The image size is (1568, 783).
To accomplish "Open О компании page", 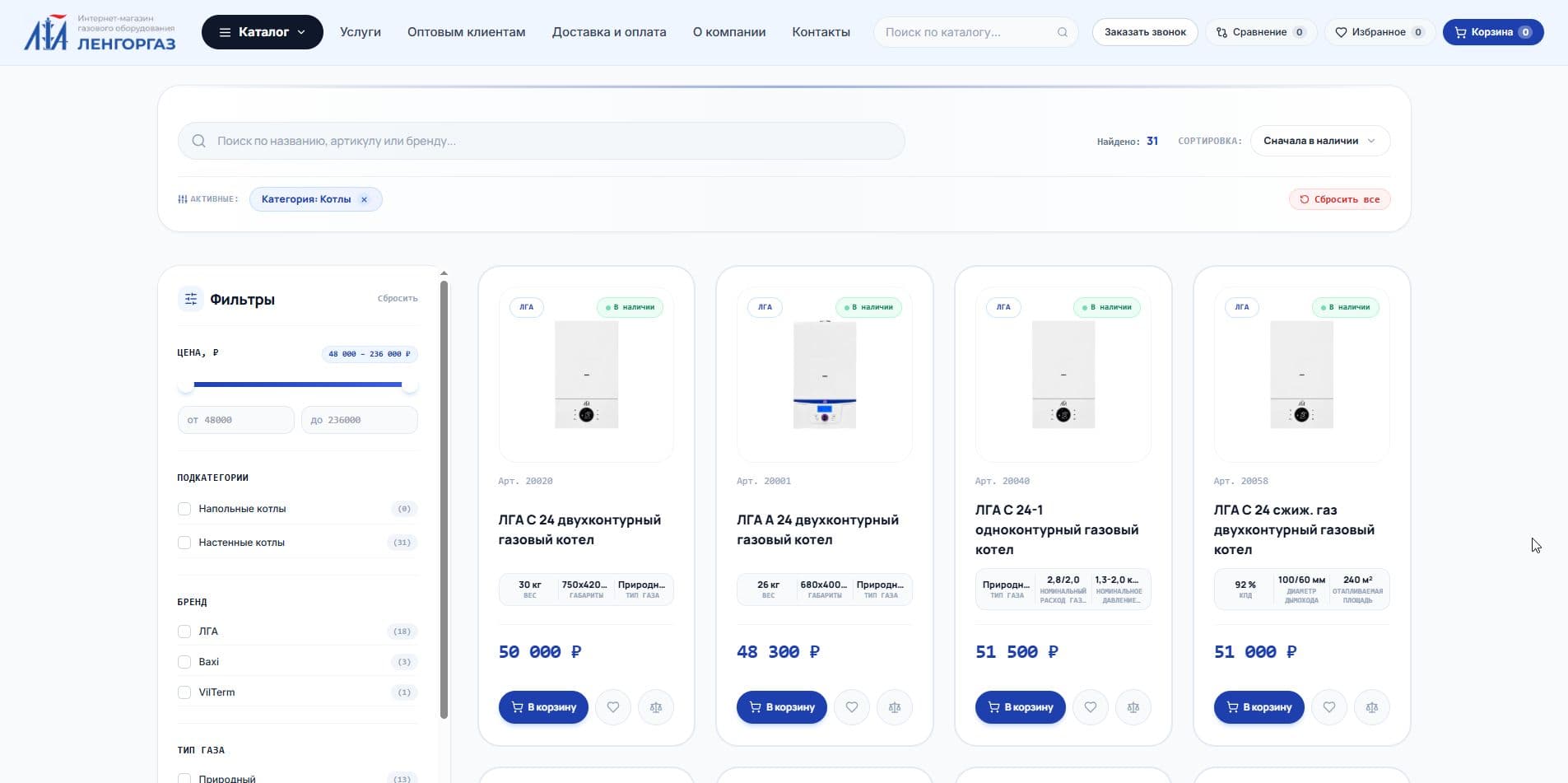I will [x=729, y=32].
